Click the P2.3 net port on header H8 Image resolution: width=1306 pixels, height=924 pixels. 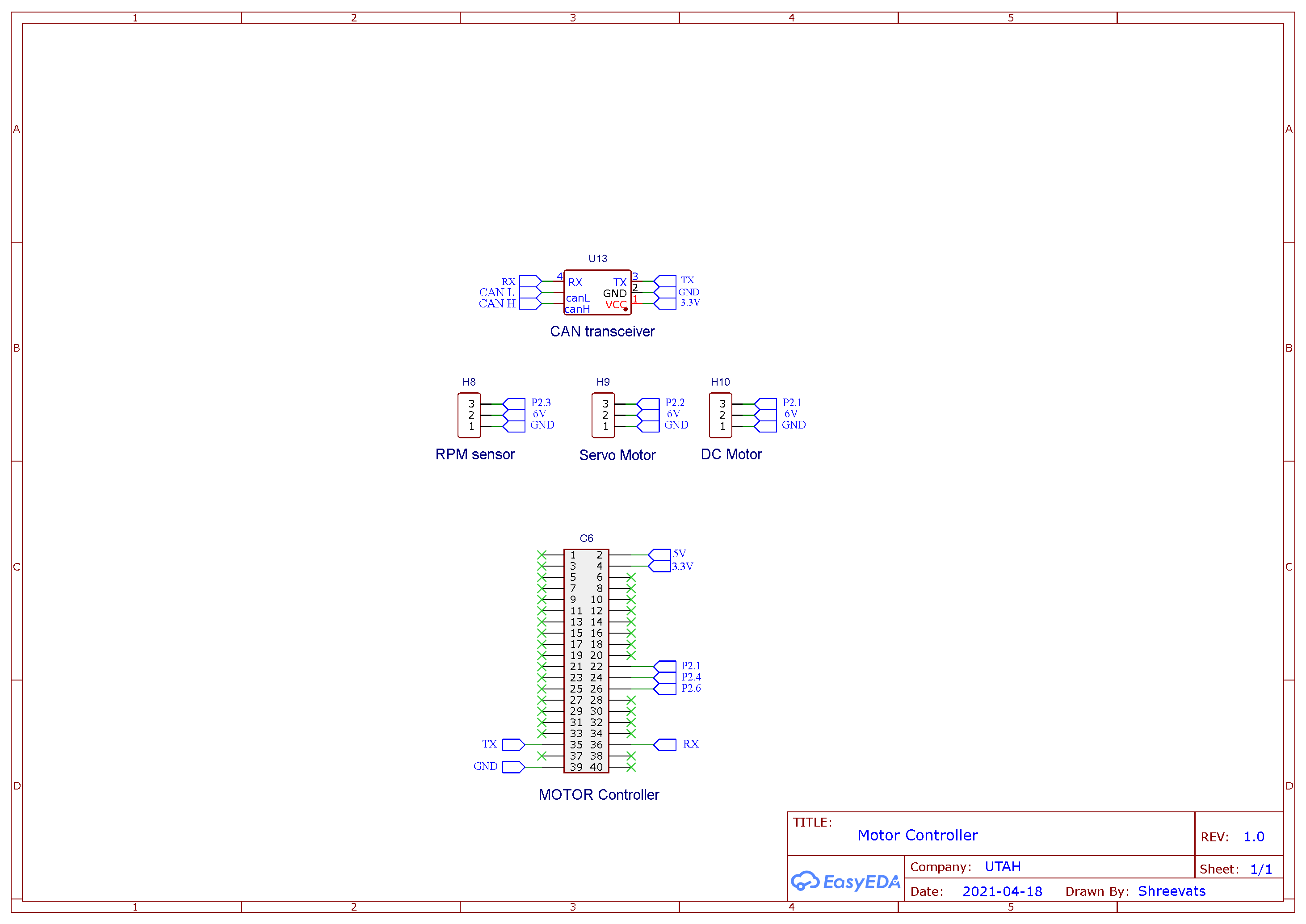[x=514, y=404]
